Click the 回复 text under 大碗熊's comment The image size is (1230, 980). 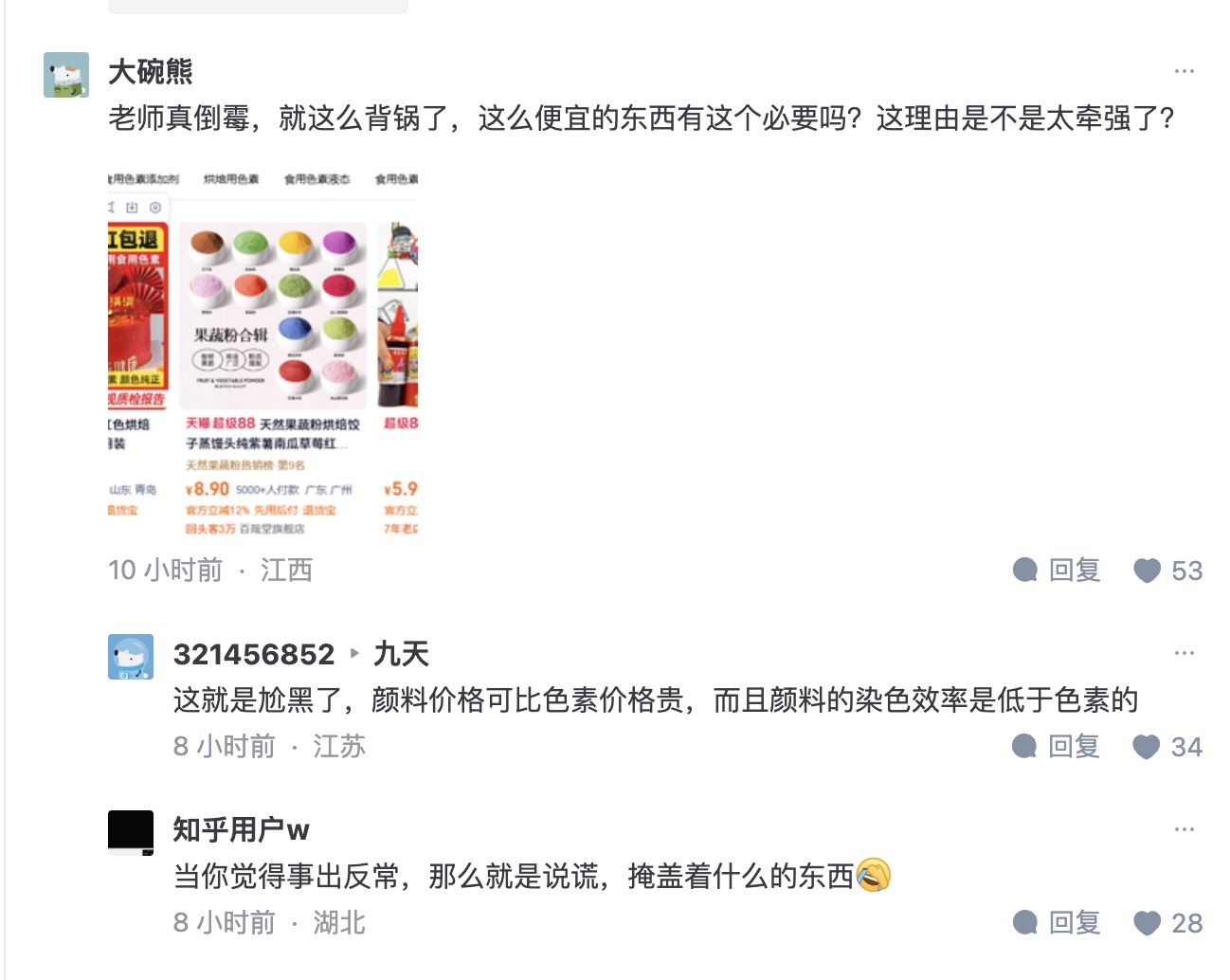(1075, 571)
